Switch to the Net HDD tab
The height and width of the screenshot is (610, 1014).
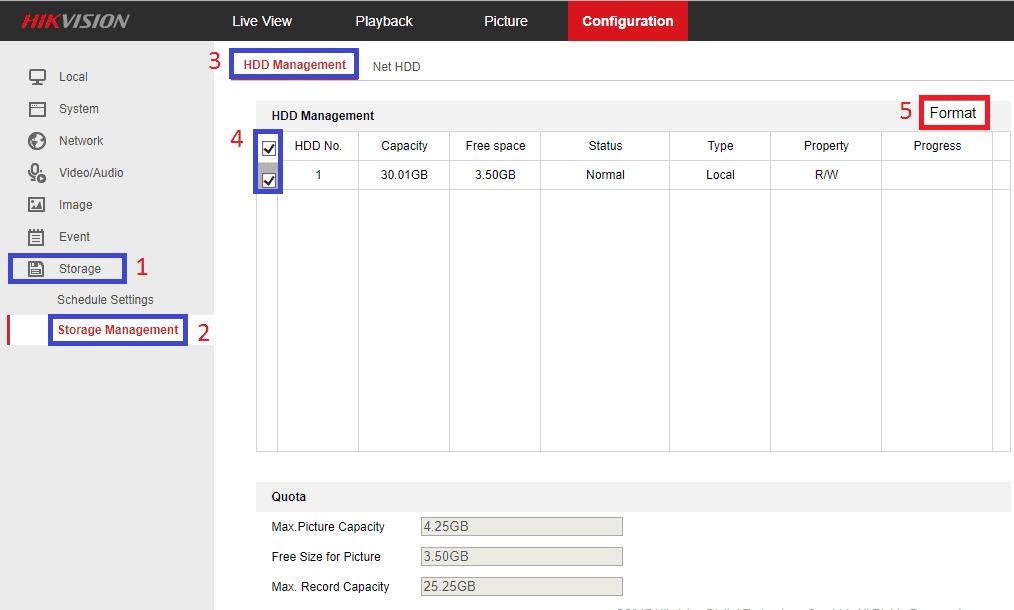[396, 67]
